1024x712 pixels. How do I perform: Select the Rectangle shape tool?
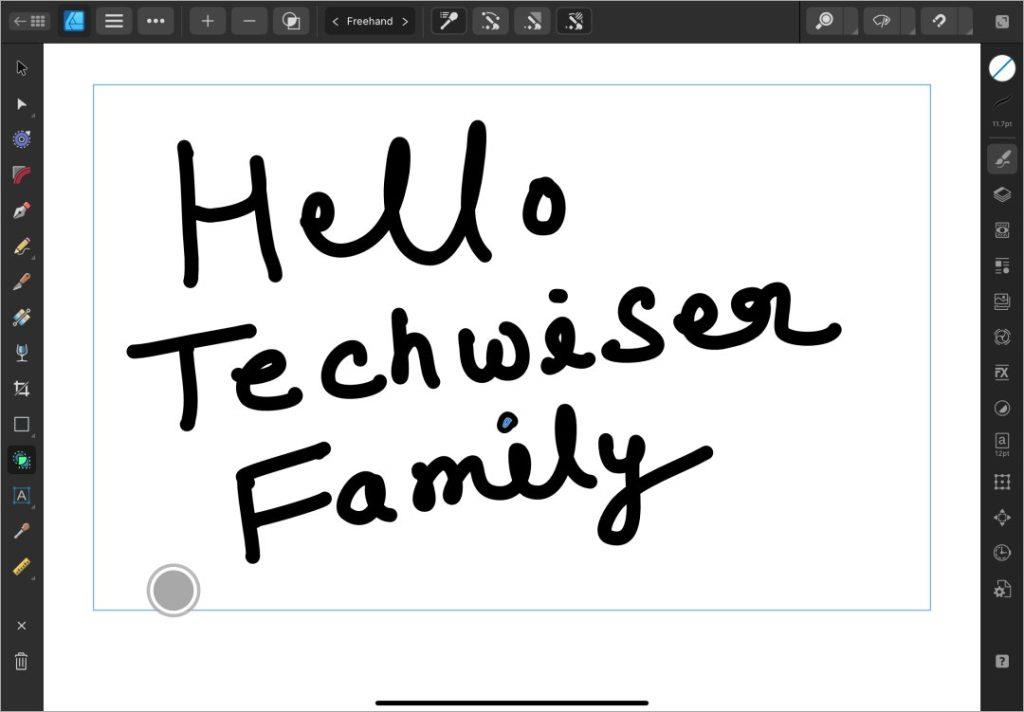[22, 424]
